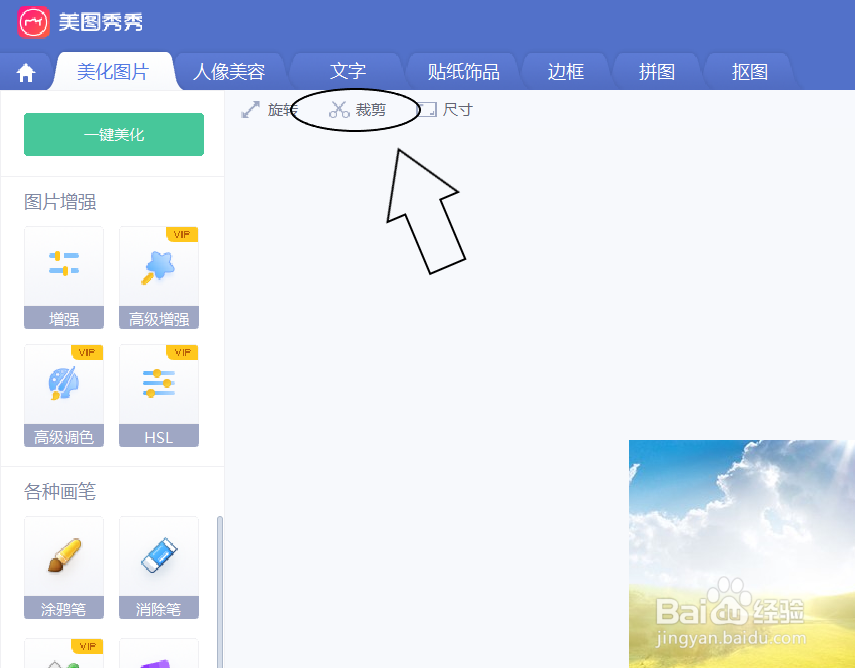Image resolution: width=855 pixels, height=668 pixels.
Task: Open the 尺寸 size tool
Action: [x=444, y=110]
